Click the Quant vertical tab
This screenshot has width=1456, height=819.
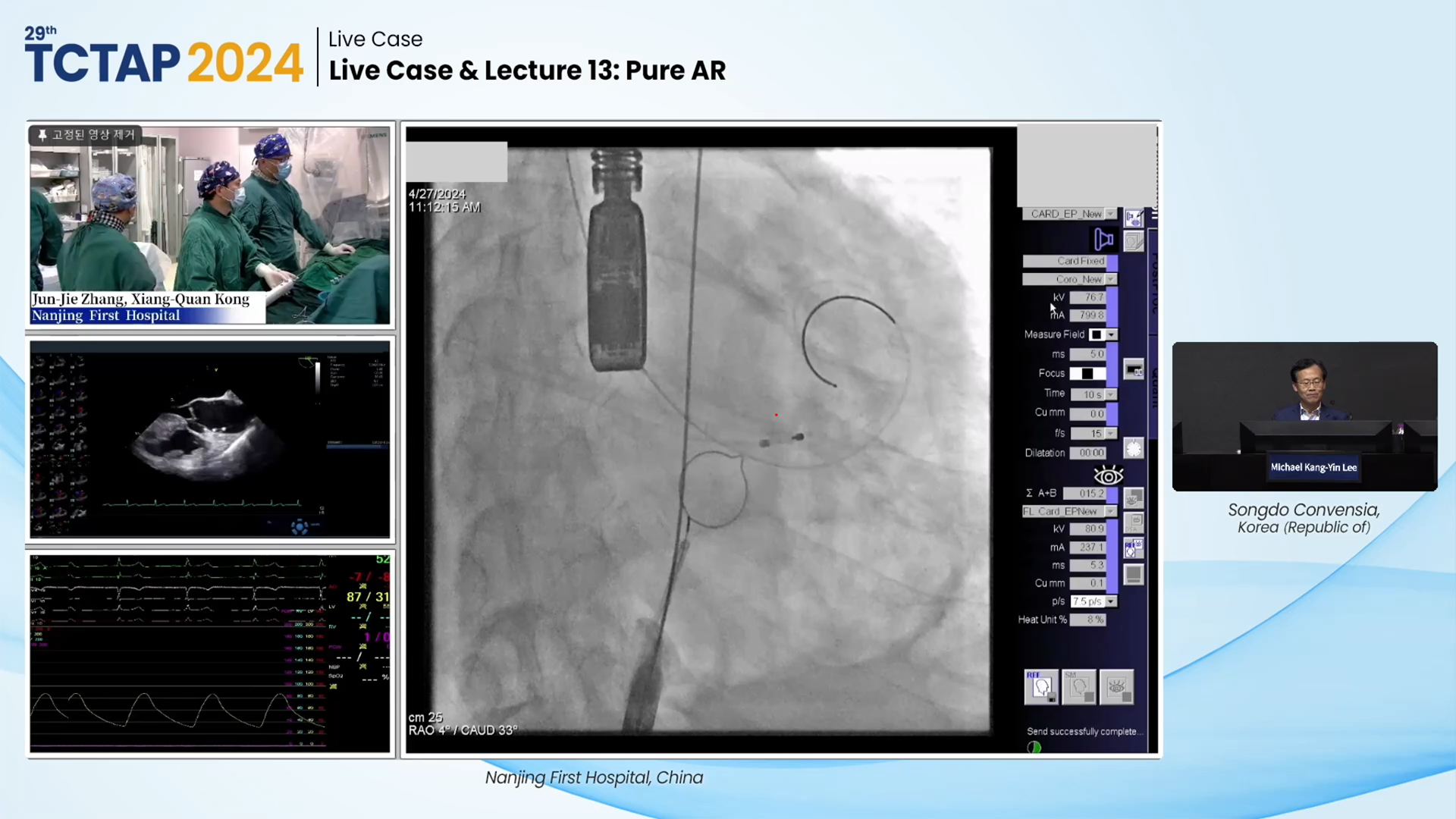click(x=1153, y=387)
